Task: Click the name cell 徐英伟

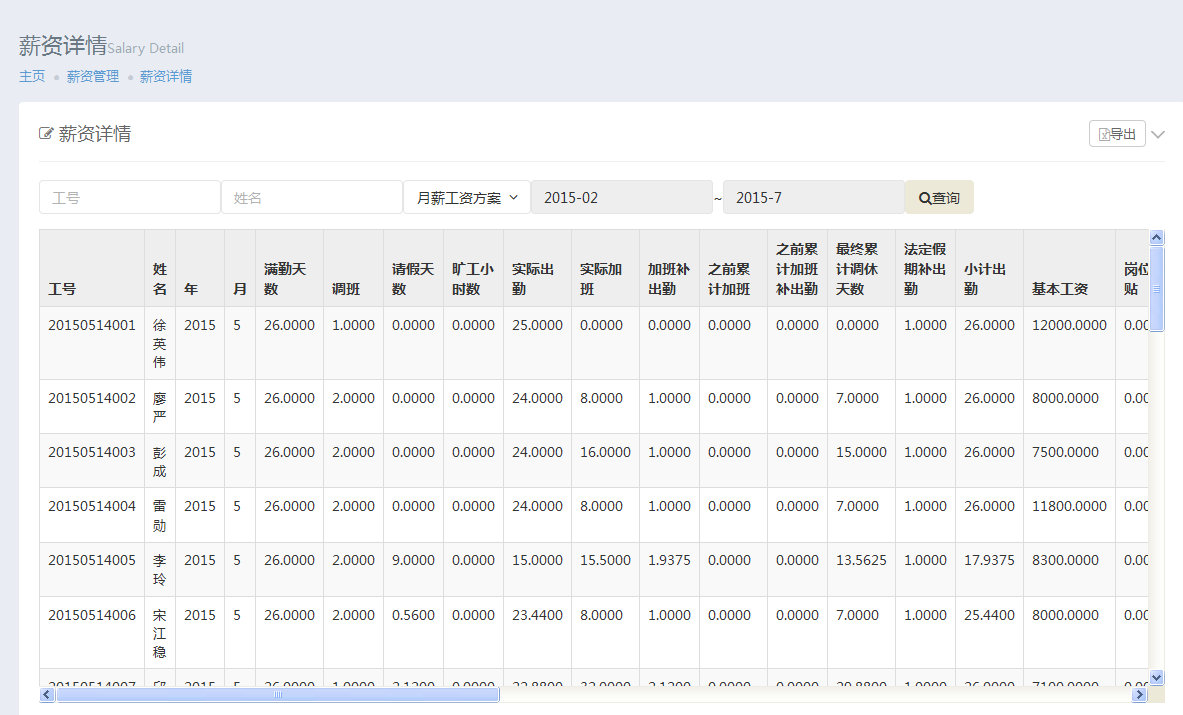Action: pos(160,344)
